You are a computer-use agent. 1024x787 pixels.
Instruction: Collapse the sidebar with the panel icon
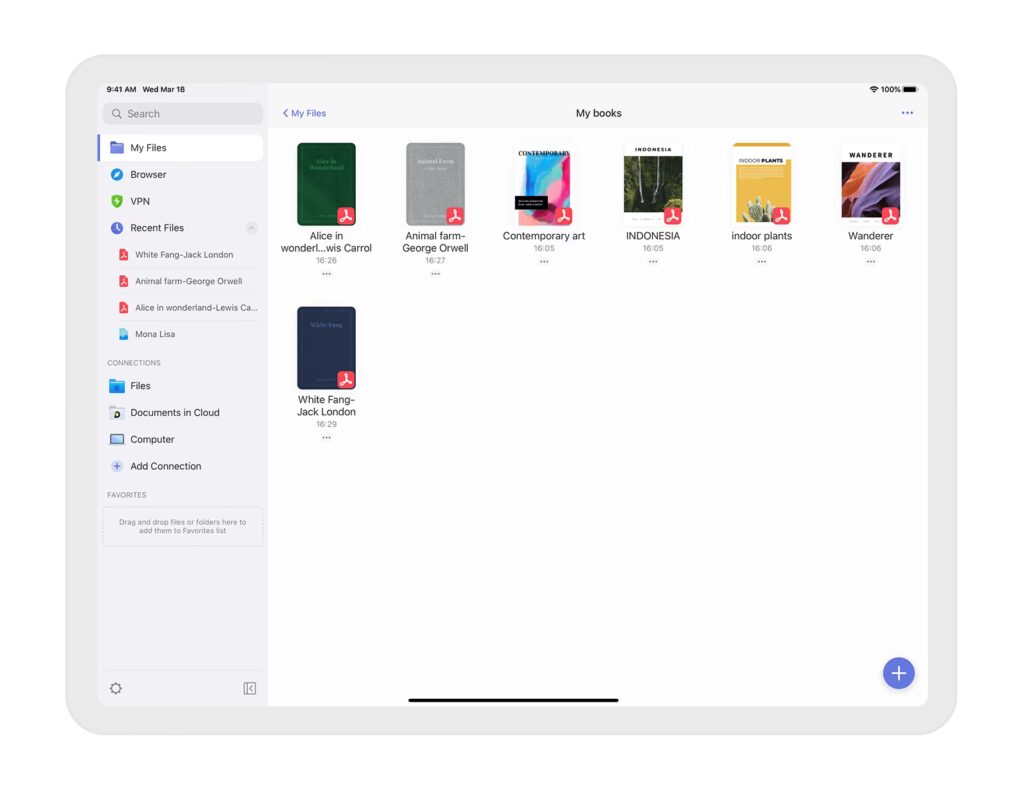250,688
